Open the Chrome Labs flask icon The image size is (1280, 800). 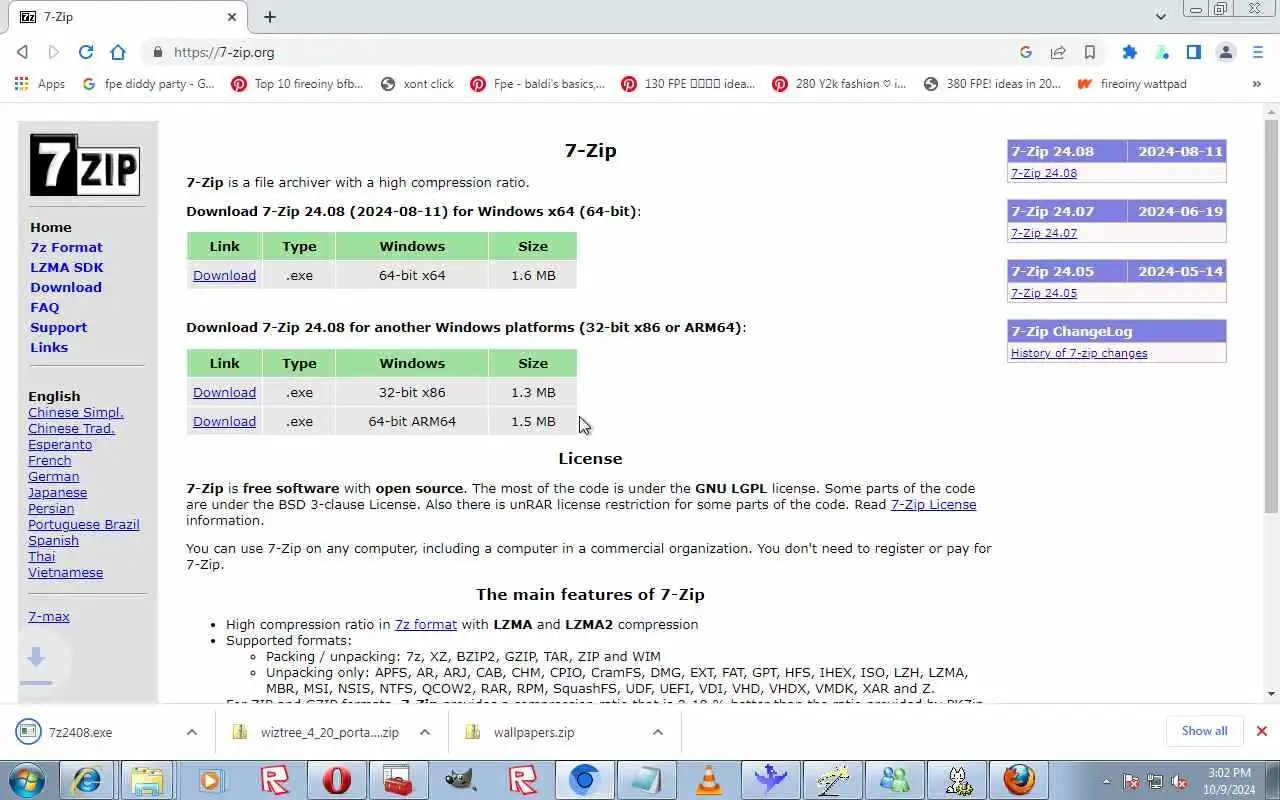pos(1162,52)
